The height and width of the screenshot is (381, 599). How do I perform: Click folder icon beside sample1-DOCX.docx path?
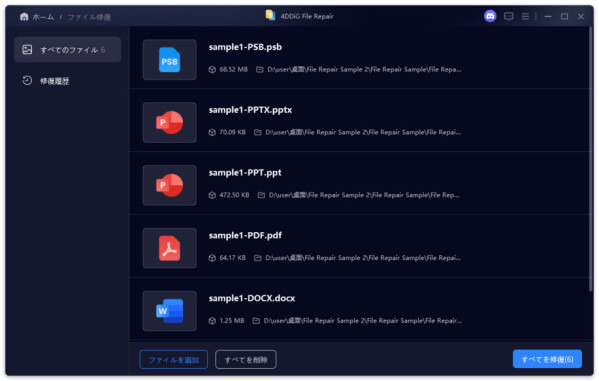[x=256, y=321]
